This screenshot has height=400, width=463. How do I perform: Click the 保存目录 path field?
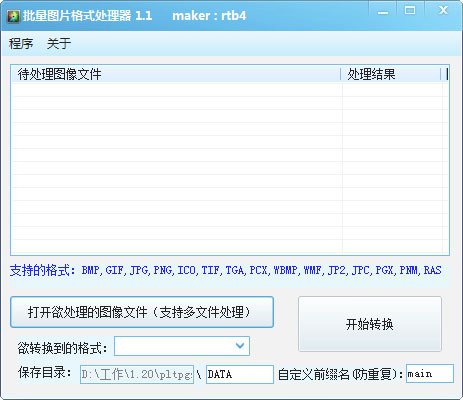[x=137, y=374]
